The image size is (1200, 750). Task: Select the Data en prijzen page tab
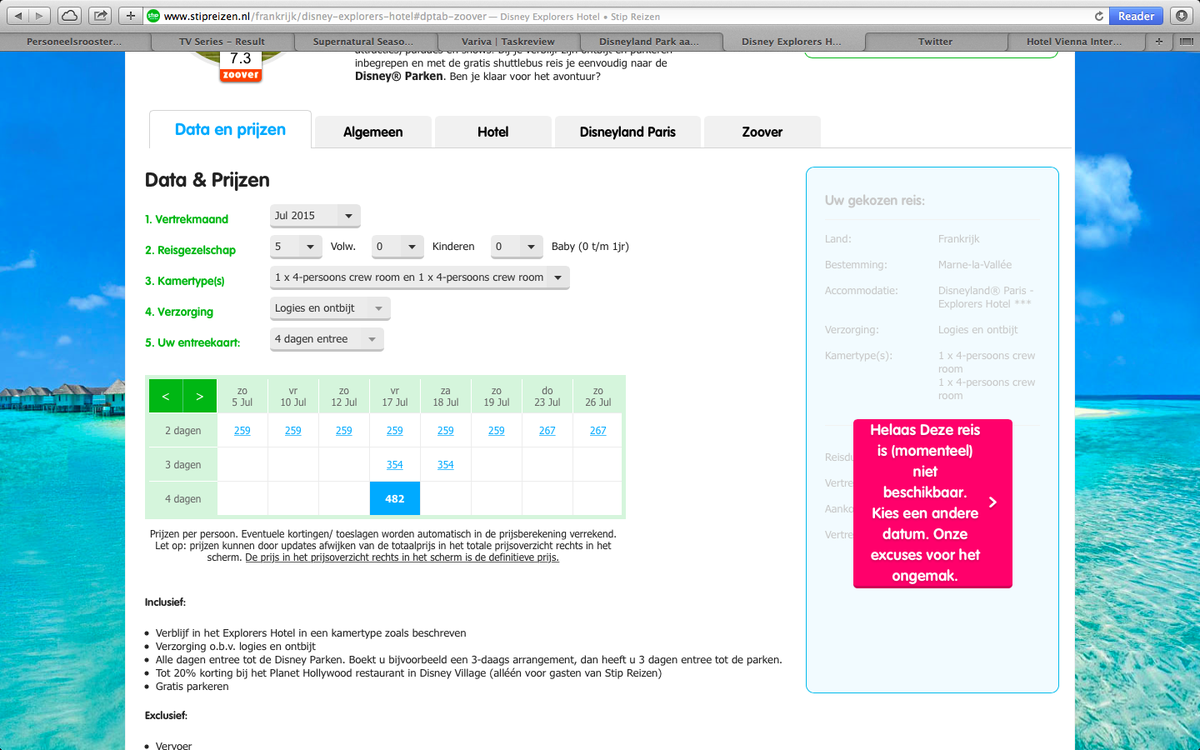(230, 130)
